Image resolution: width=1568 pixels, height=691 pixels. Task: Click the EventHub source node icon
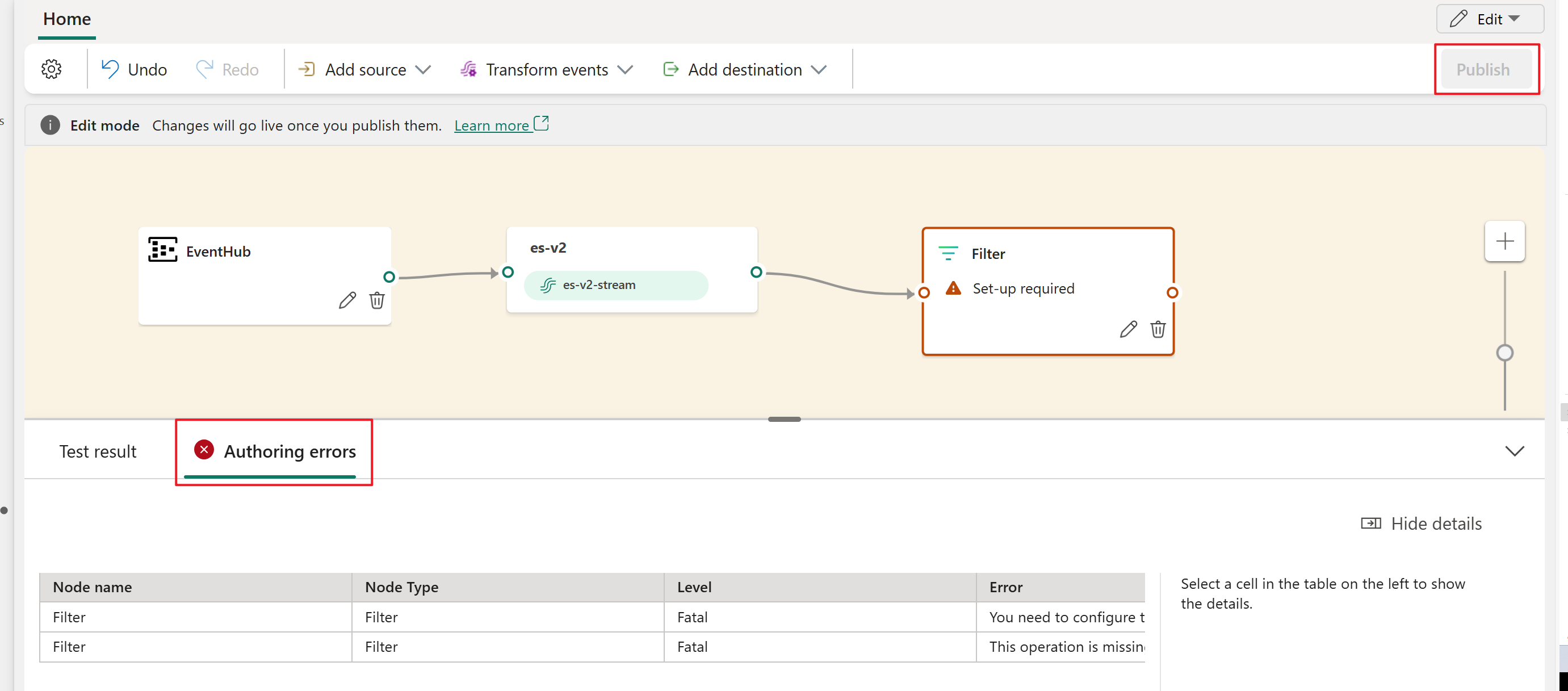click(x=163, y=251)
